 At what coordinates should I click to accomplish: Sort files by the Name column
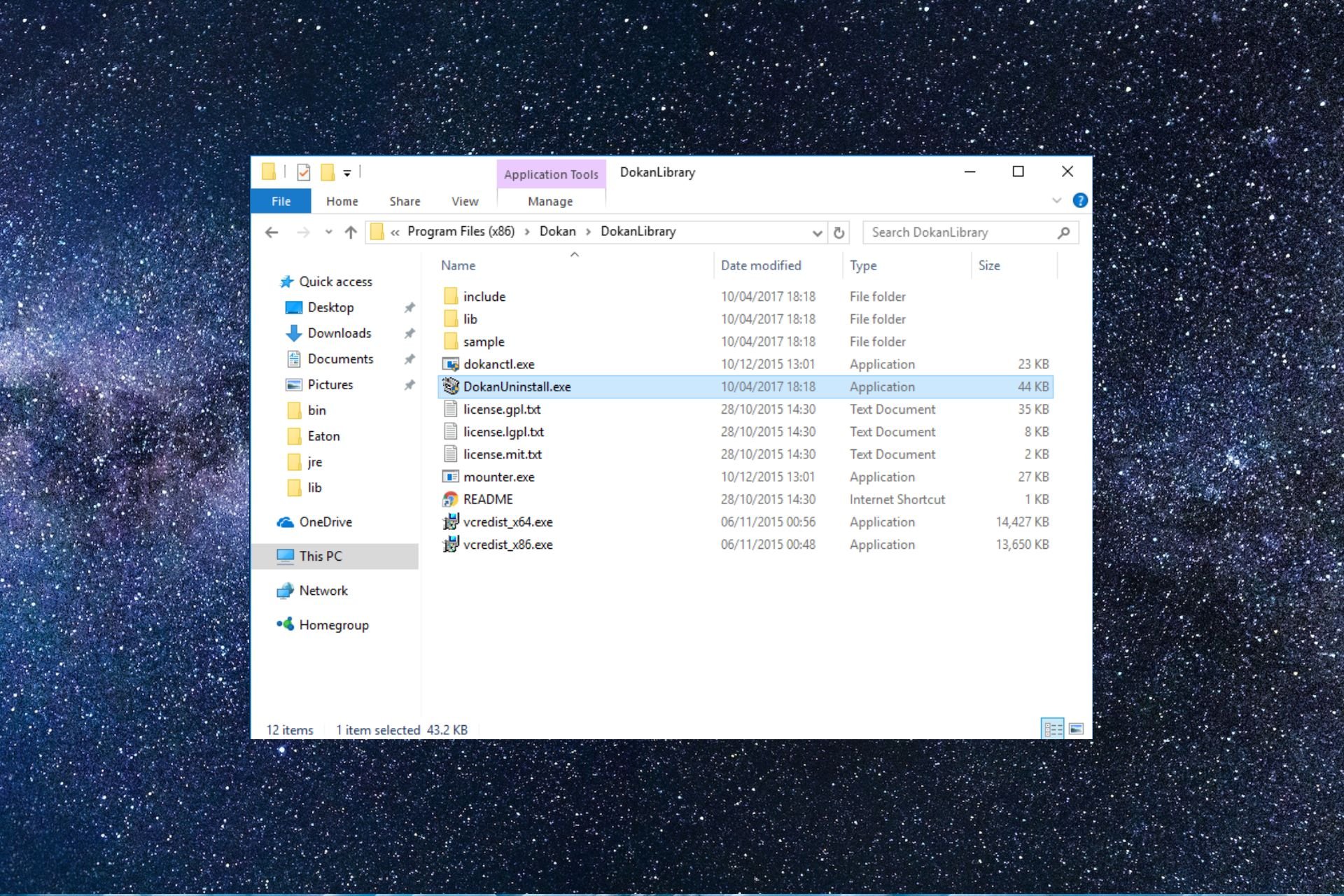pos(458,265)
